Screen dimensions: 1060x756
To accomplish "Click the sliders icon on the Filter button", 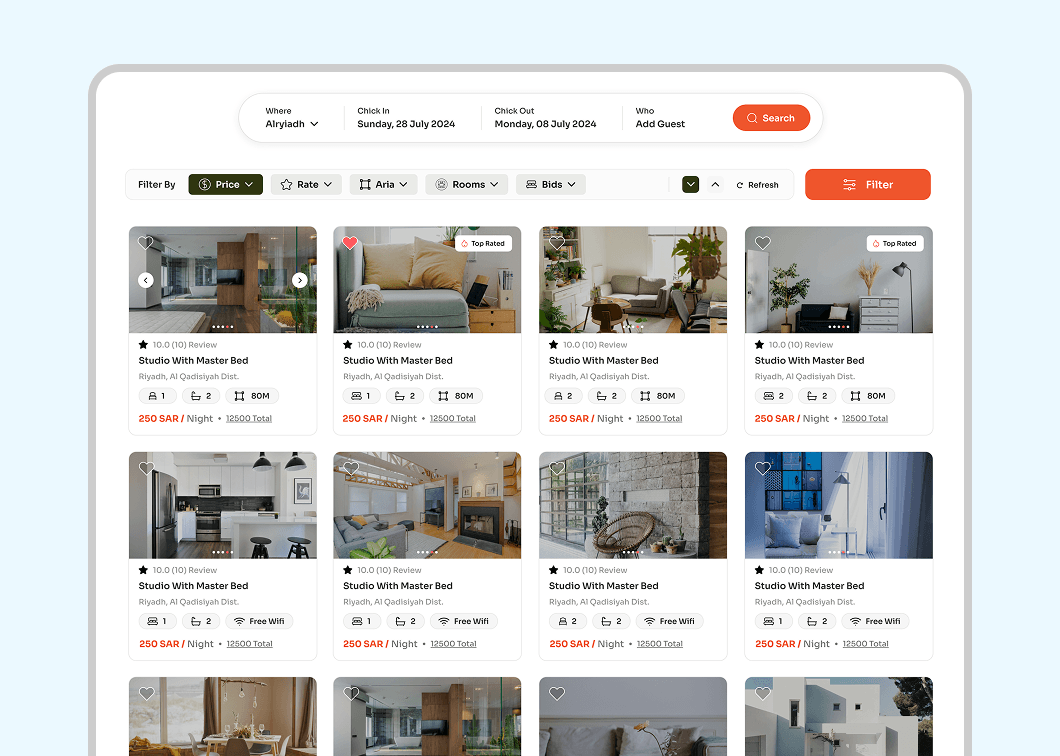I will point(848,184).
